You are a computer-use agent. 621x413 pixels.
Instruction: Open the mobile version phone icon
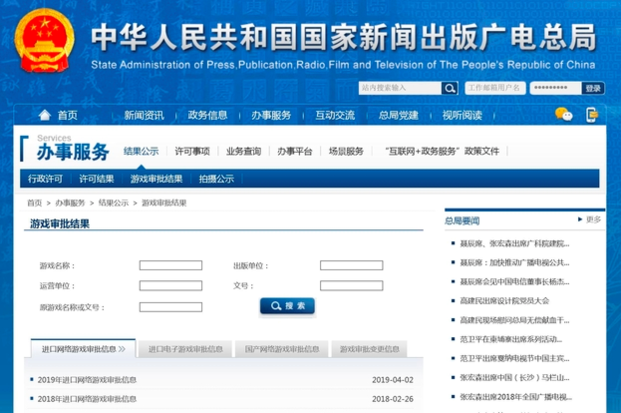(592, 115)
